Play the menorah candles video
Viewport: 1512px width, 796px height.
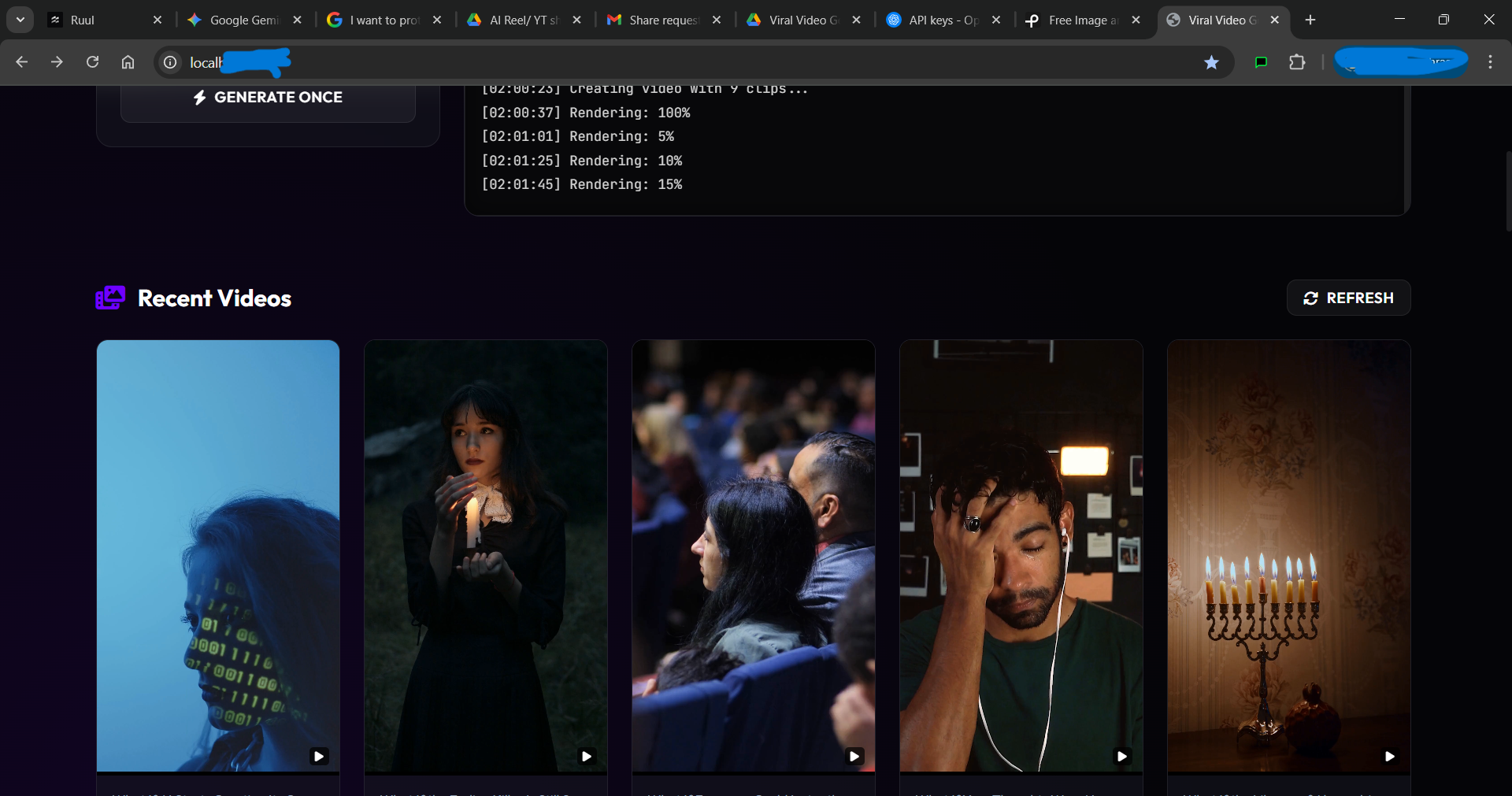pos(1390,757)
